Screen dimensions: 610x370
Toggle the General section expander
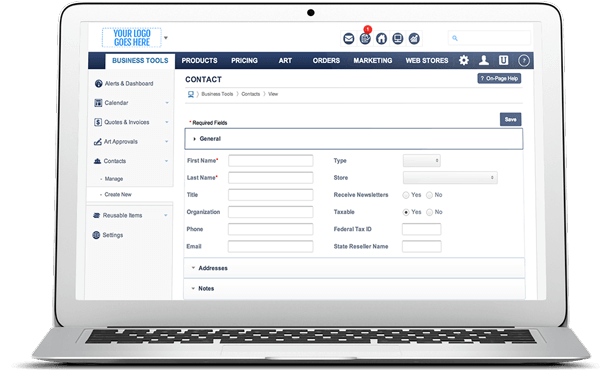pos(195,139)
